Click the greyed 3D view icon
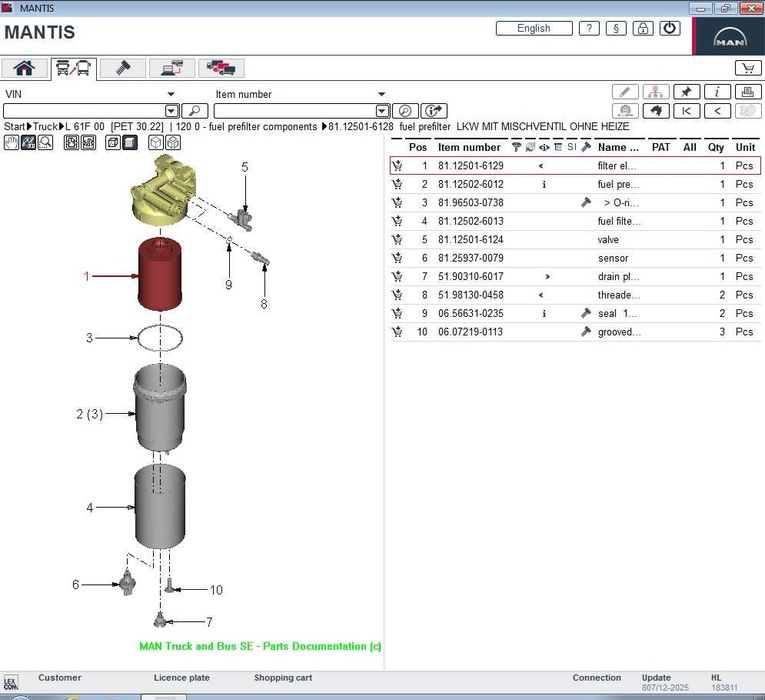This screenshot has width=765, height=700. tap(747, 111)
